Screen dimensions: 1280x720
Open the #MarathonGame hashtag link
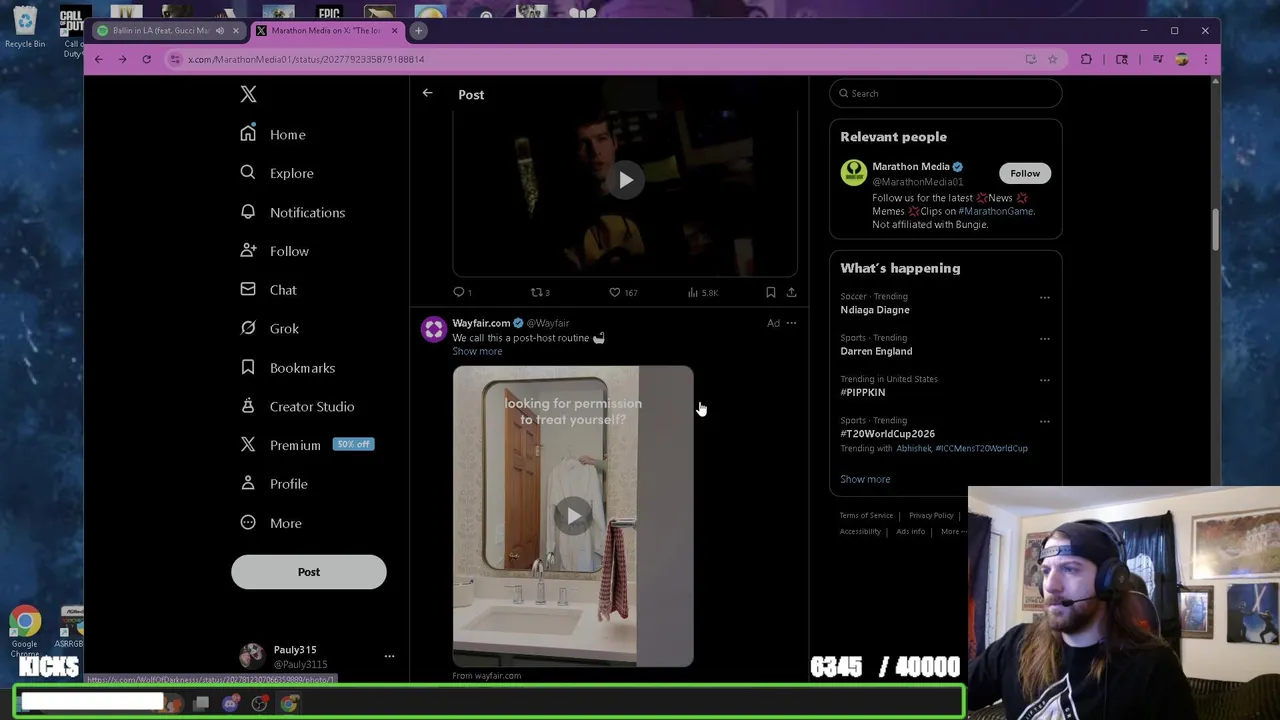coord(996,211)
